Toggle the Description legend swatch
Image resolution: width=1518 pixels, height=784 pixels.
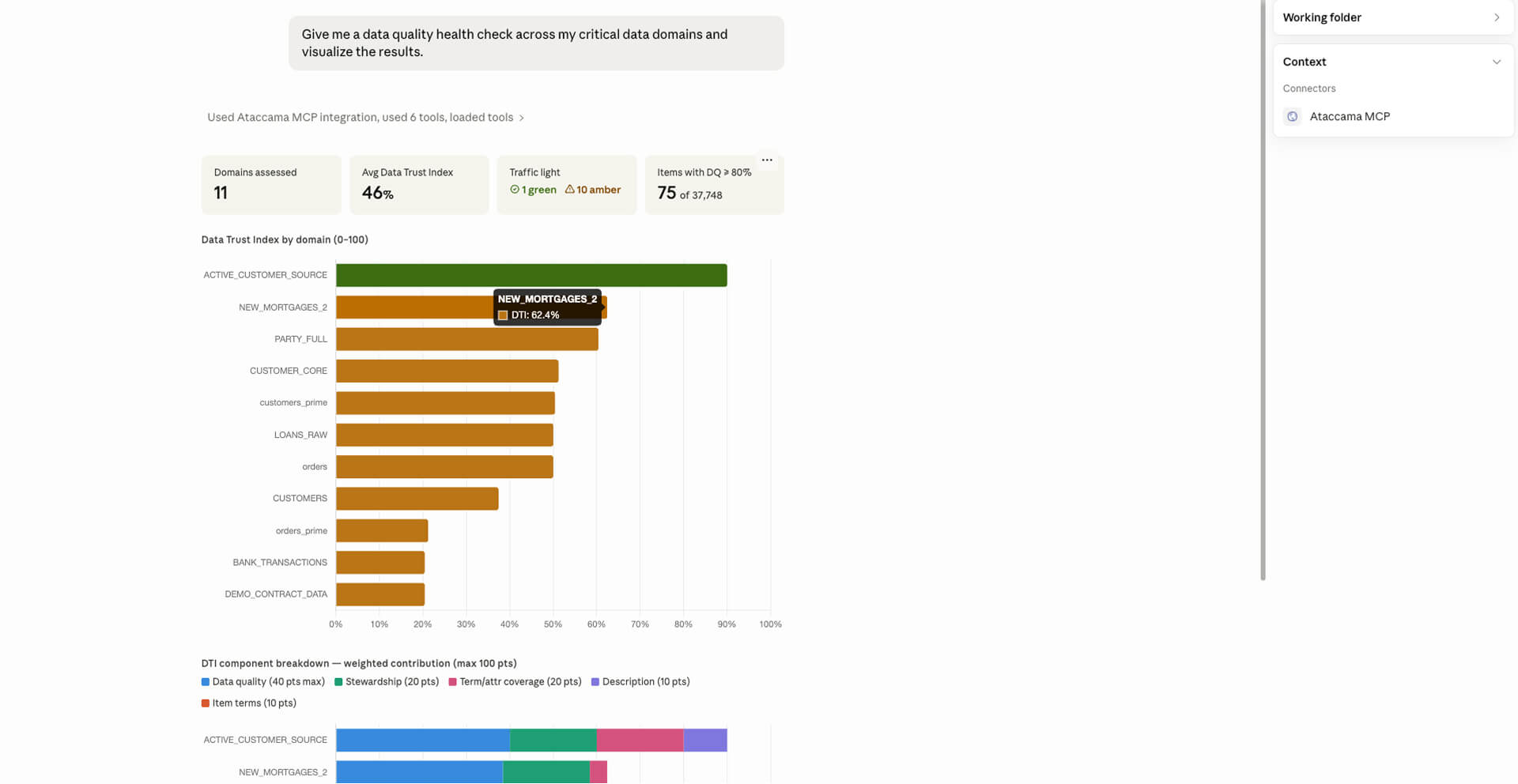pyautogui.click(x=595, y=681)
